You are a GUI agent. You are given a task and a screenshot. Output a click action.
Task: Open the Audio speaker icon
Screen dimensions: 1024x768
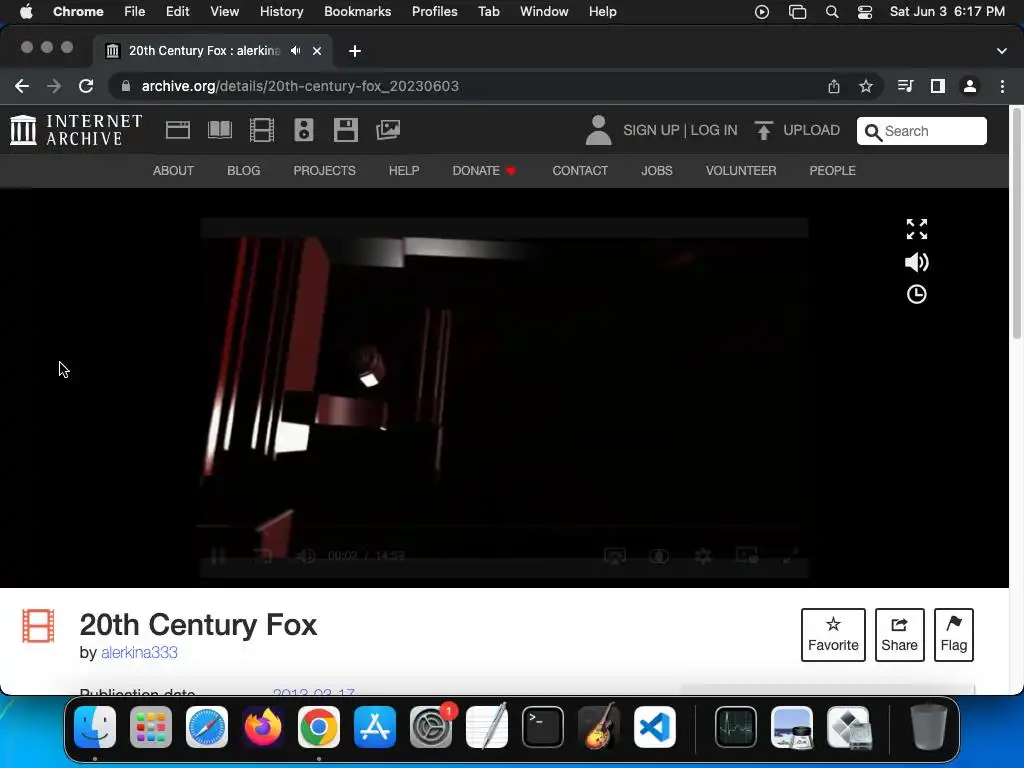coord(304,130)
